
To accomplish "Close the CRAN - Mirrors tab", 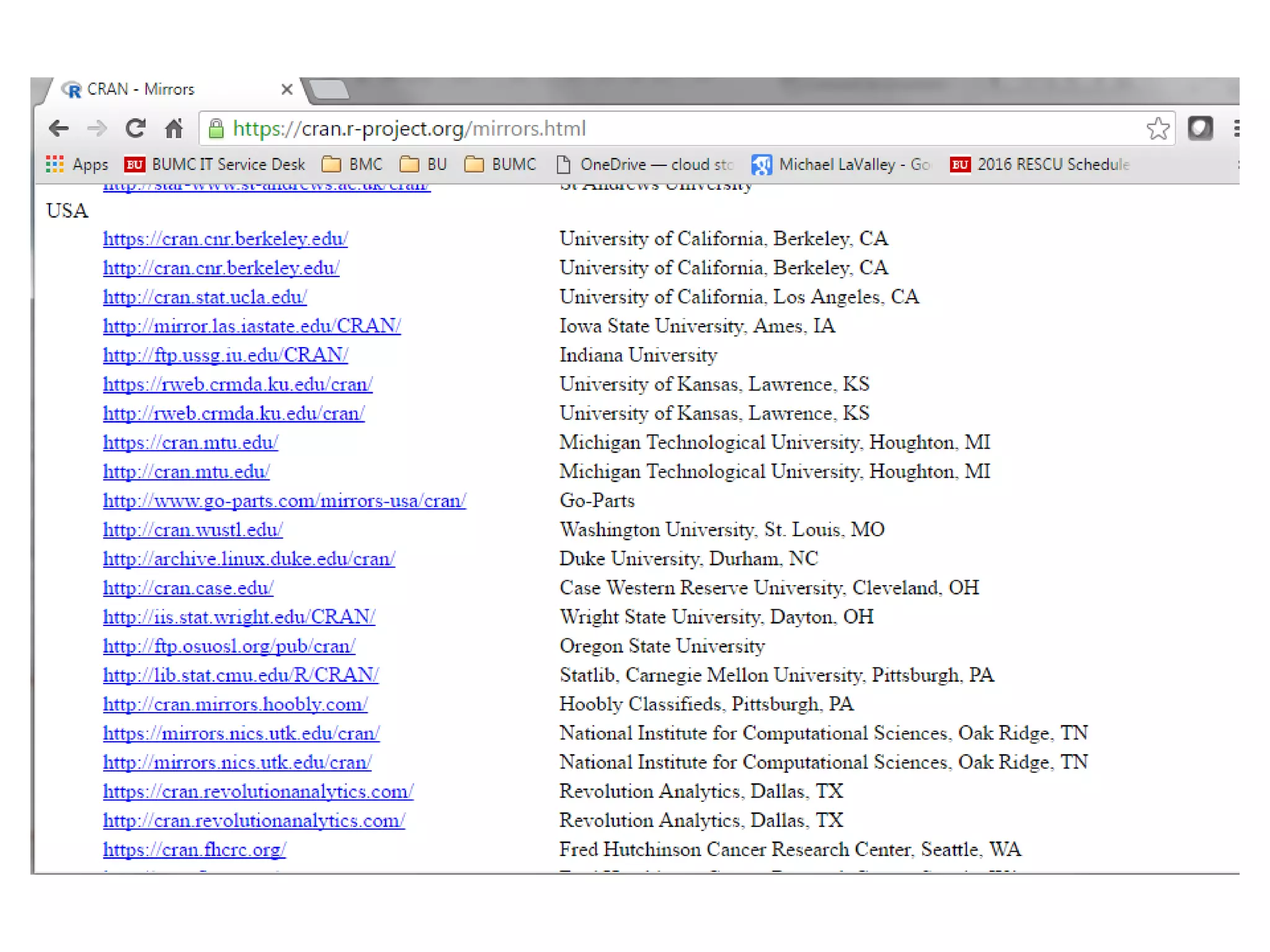I will 286,90.
